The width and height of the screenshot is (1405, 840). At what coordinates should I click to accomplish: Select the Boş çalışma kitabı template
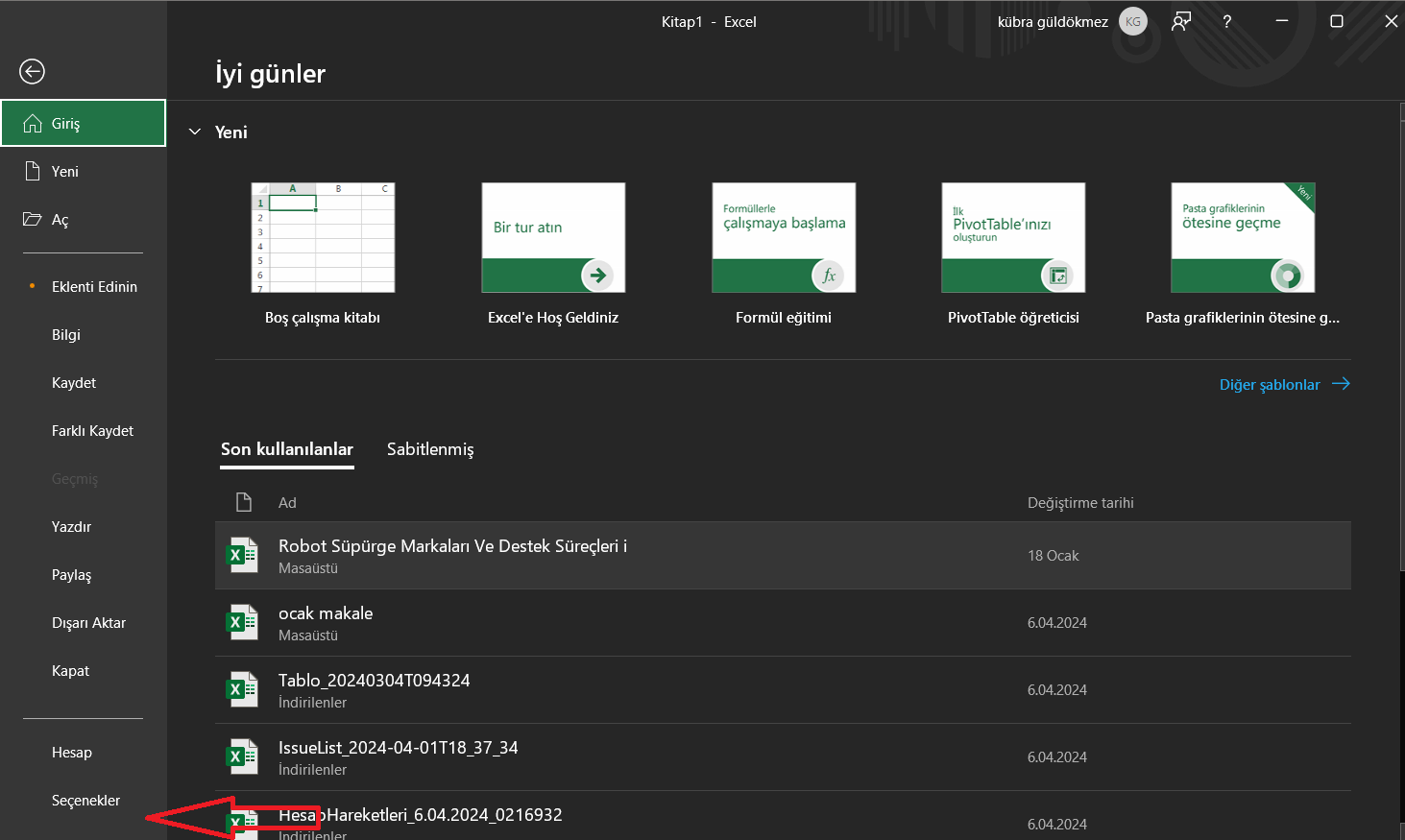323,238
